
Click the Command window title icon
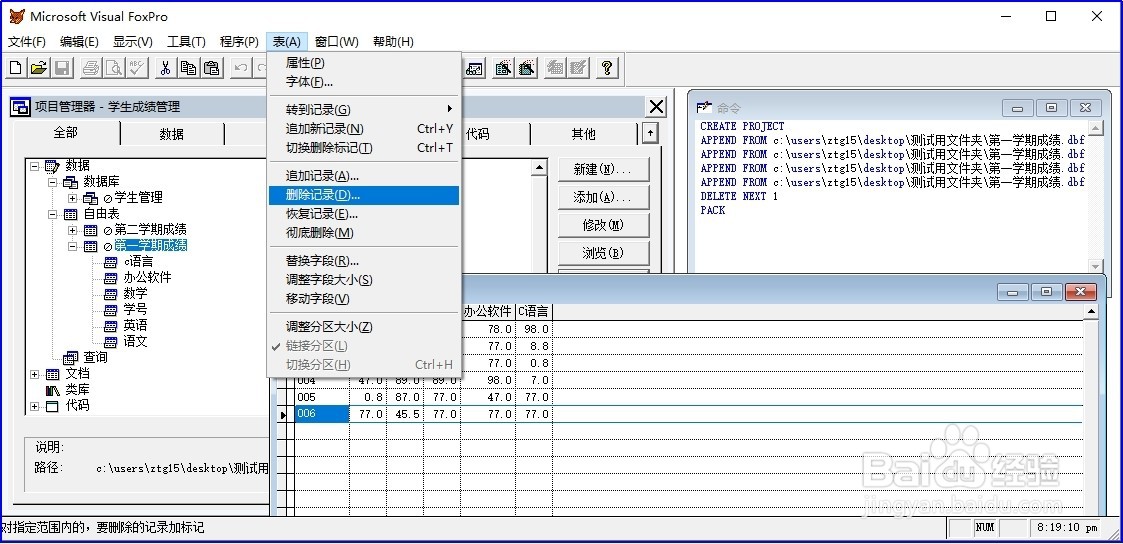(705, 107)
